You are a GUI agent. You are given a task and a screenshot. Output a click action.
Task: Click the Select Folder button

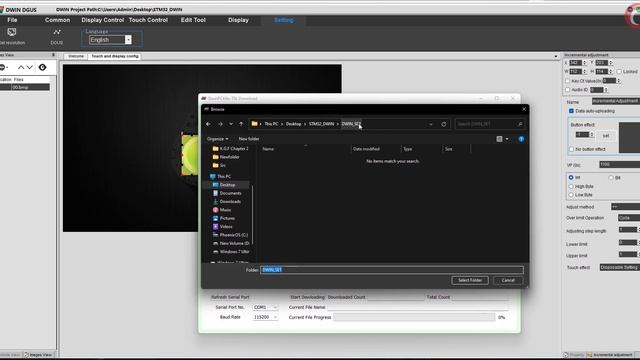(x=470, y=280)
